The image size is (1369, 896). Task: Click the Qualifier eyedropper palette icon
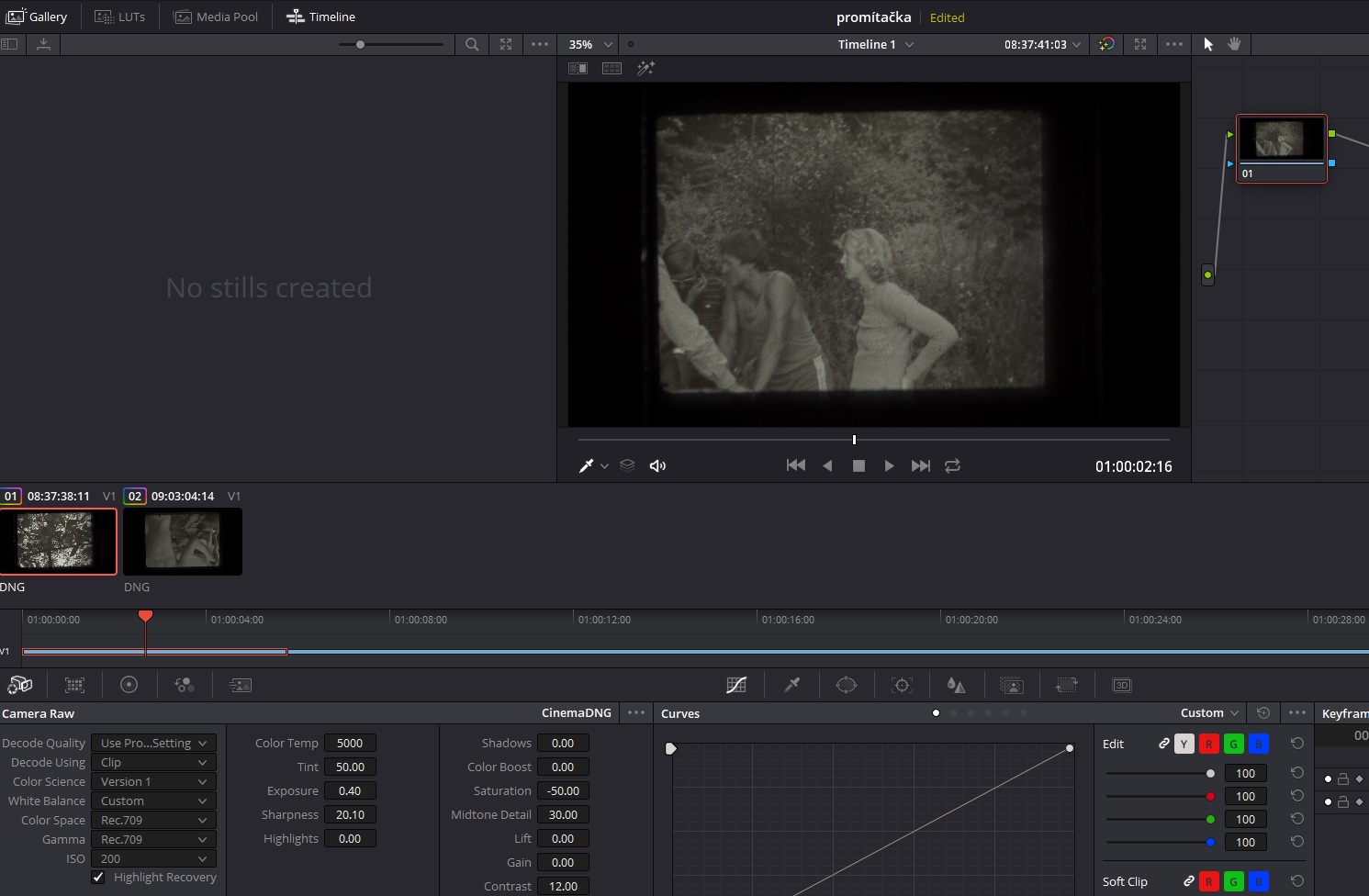coord(791,685)
